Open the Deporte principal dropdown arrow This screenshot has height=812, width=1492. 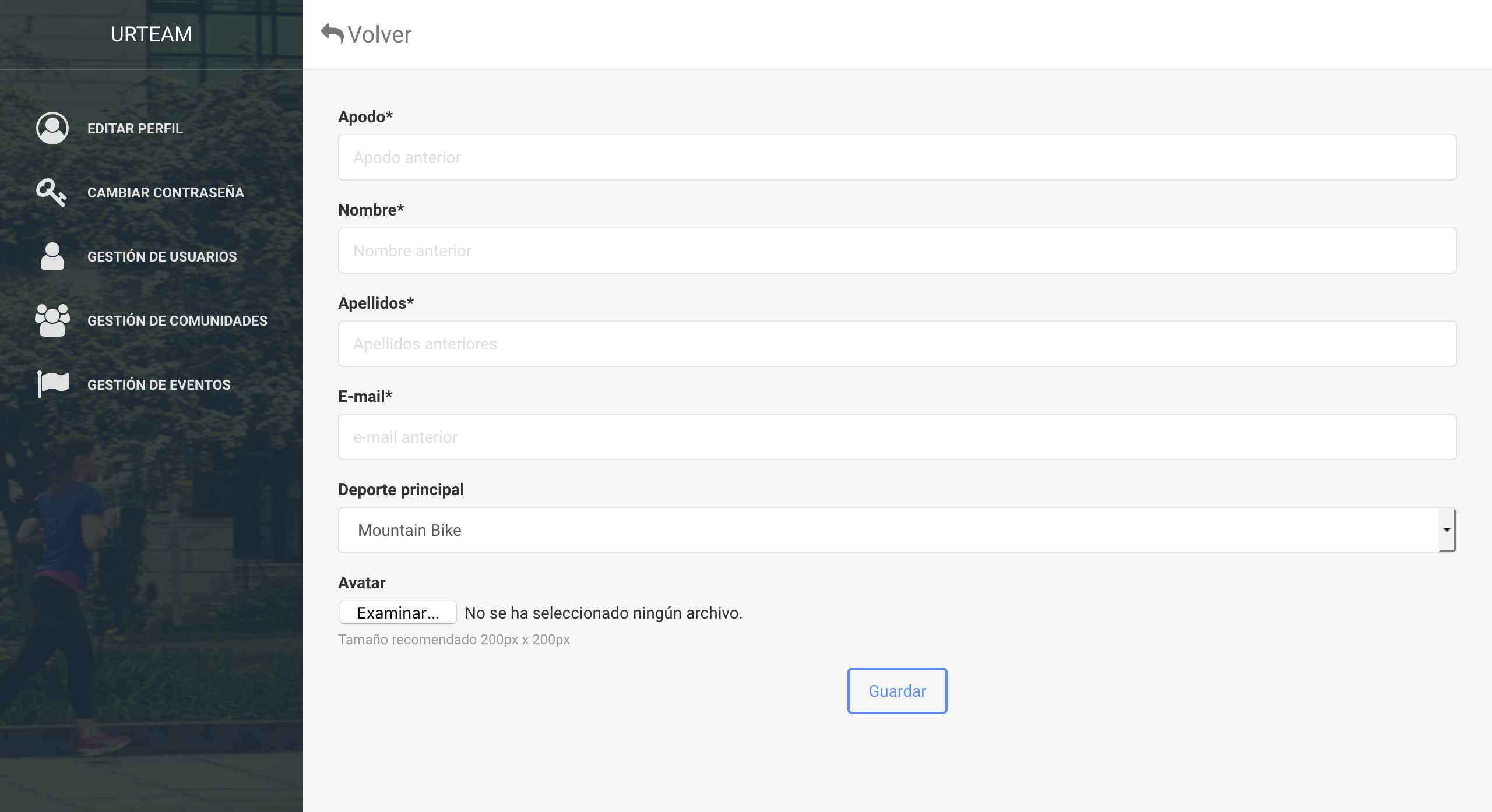click(x=1447, y=530)
